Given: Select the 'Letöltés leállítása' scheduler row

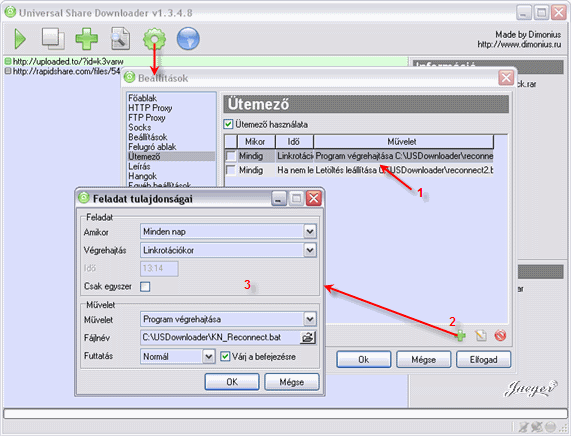Looking at the screenshot, I should click(x=359, y=170).
